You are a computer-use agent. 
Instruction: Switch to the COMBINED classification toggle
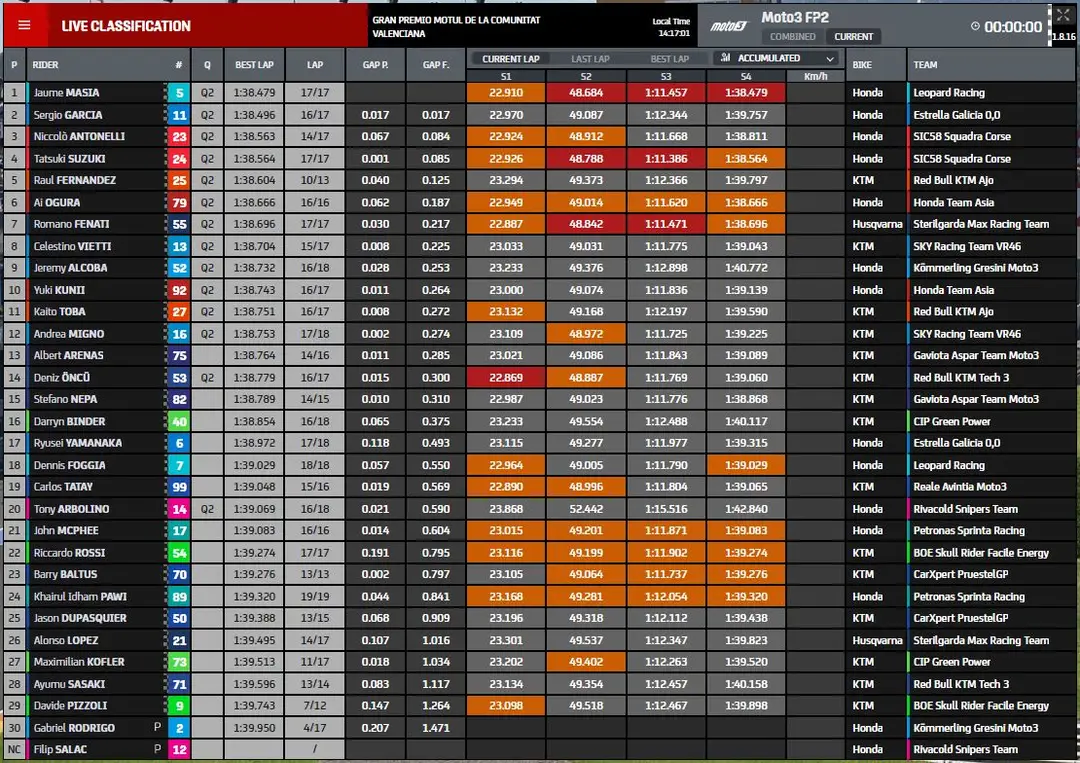coord(792,36)
